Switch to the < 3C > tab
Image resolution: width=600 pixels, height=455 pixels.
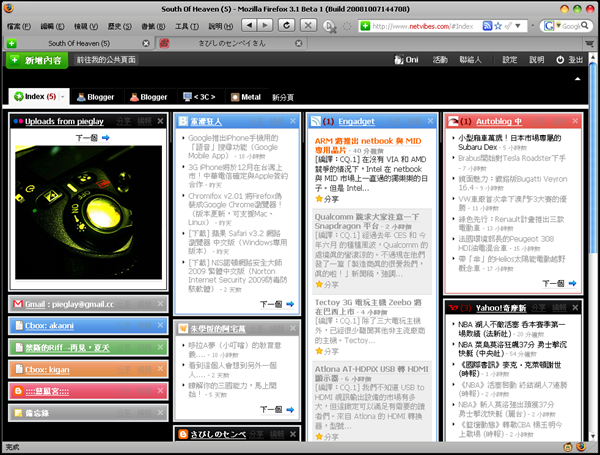[199, 97]
